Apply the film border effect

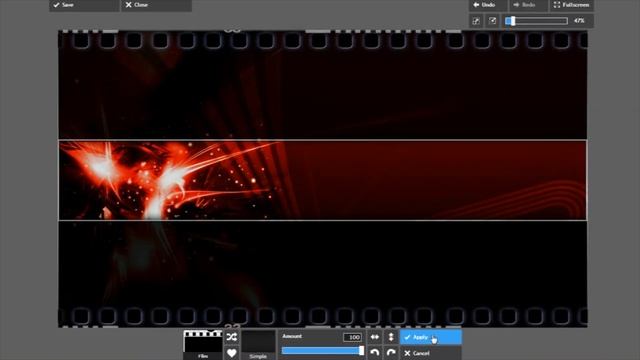point(431,337)
